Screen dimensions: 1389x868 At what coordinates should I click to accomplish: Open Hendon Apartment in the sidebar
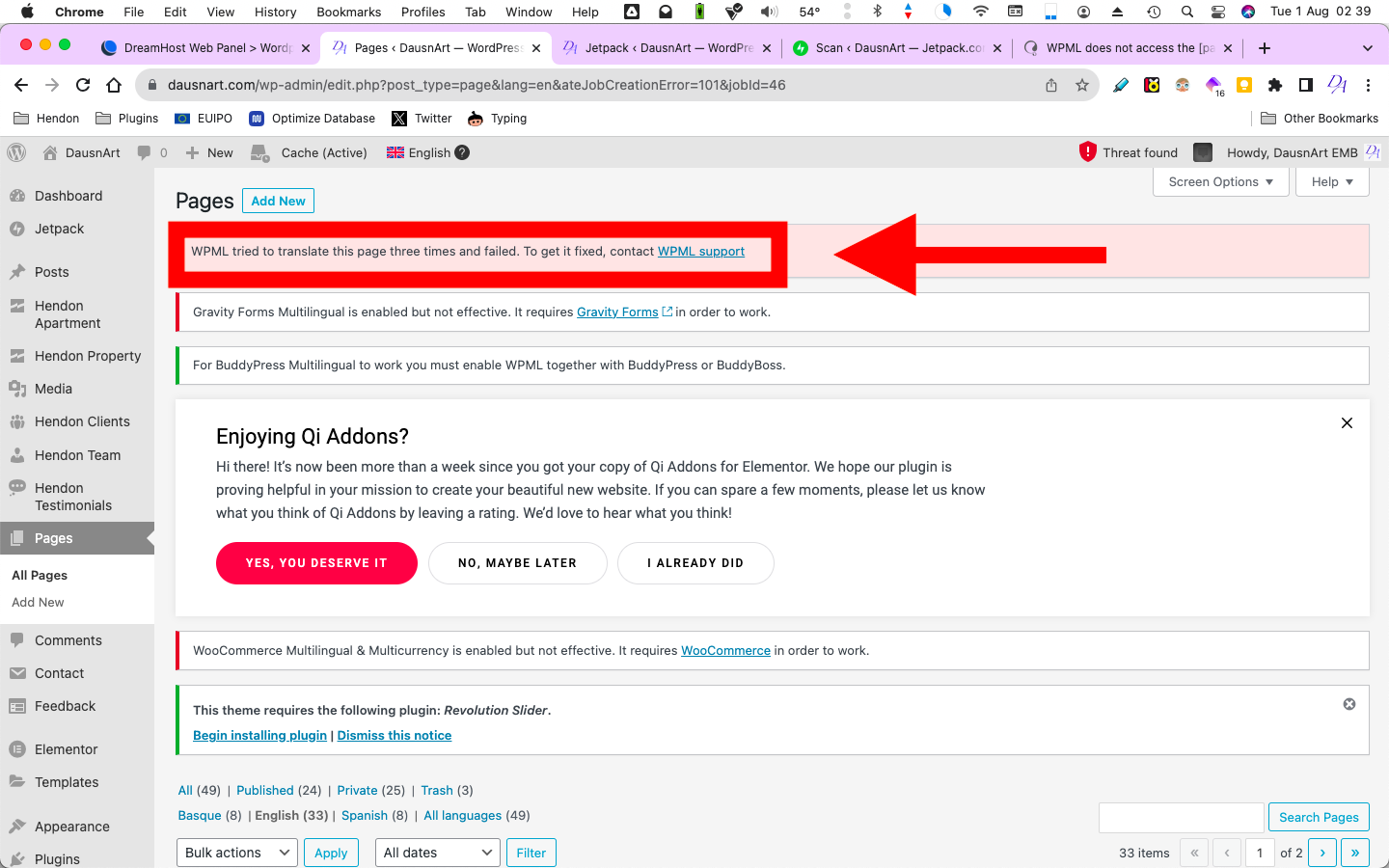pyautogui.click(x=68, y=314)
